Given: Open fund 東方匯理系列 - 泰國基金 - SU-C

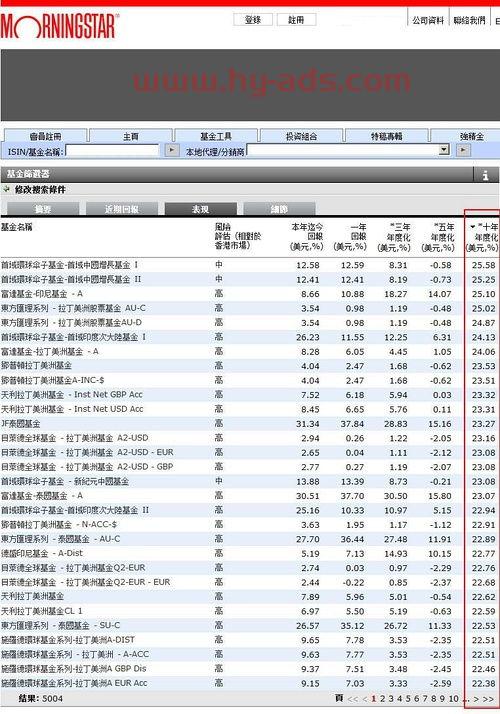Looking at the screenshot, I should click(61, 626).
